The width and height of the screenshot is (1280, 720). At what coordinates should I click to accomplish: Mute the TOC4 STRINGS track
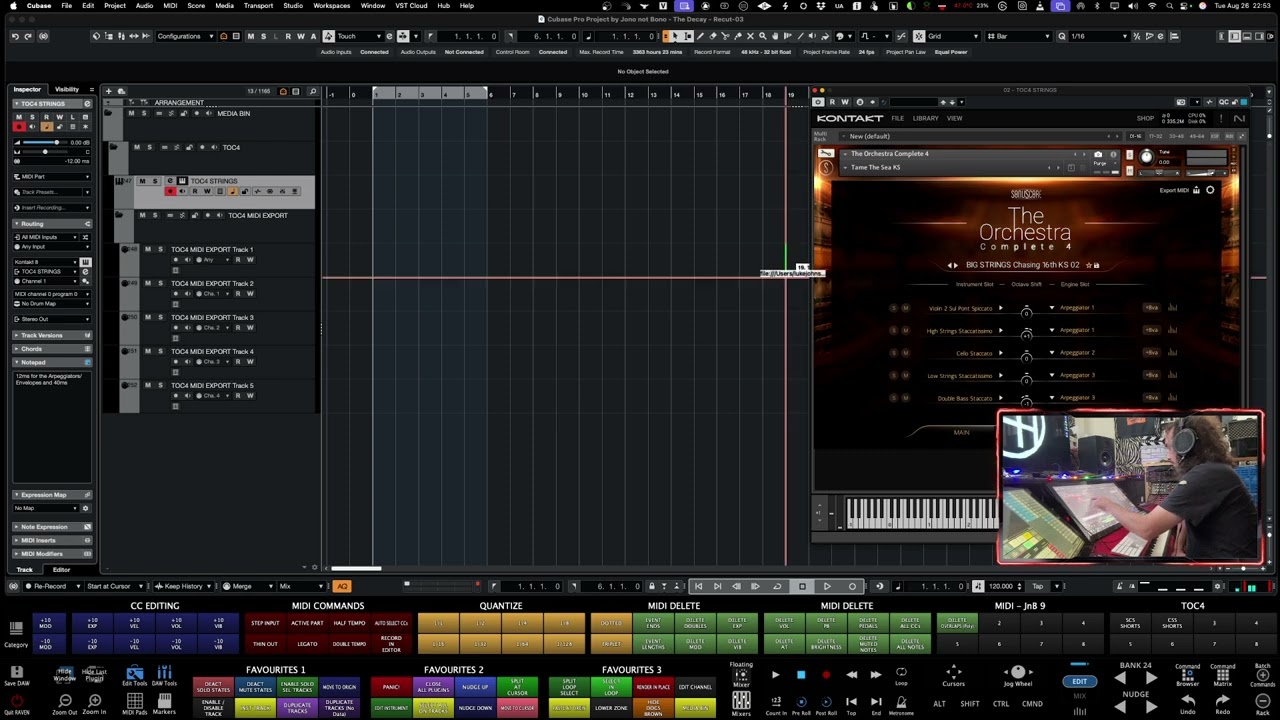coord(143,181)
